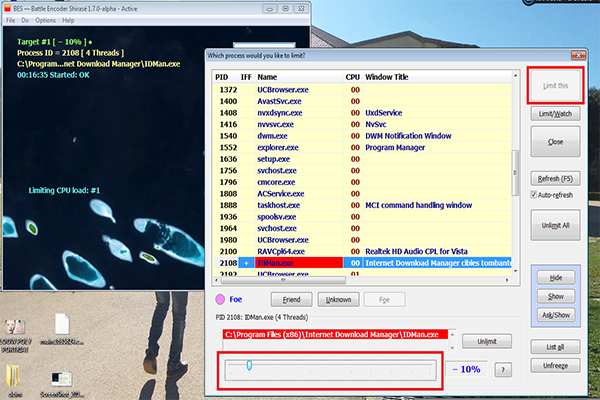Open the yellow folder desktop icon
Screen dimensions: 600x400
tap(15, 380)
